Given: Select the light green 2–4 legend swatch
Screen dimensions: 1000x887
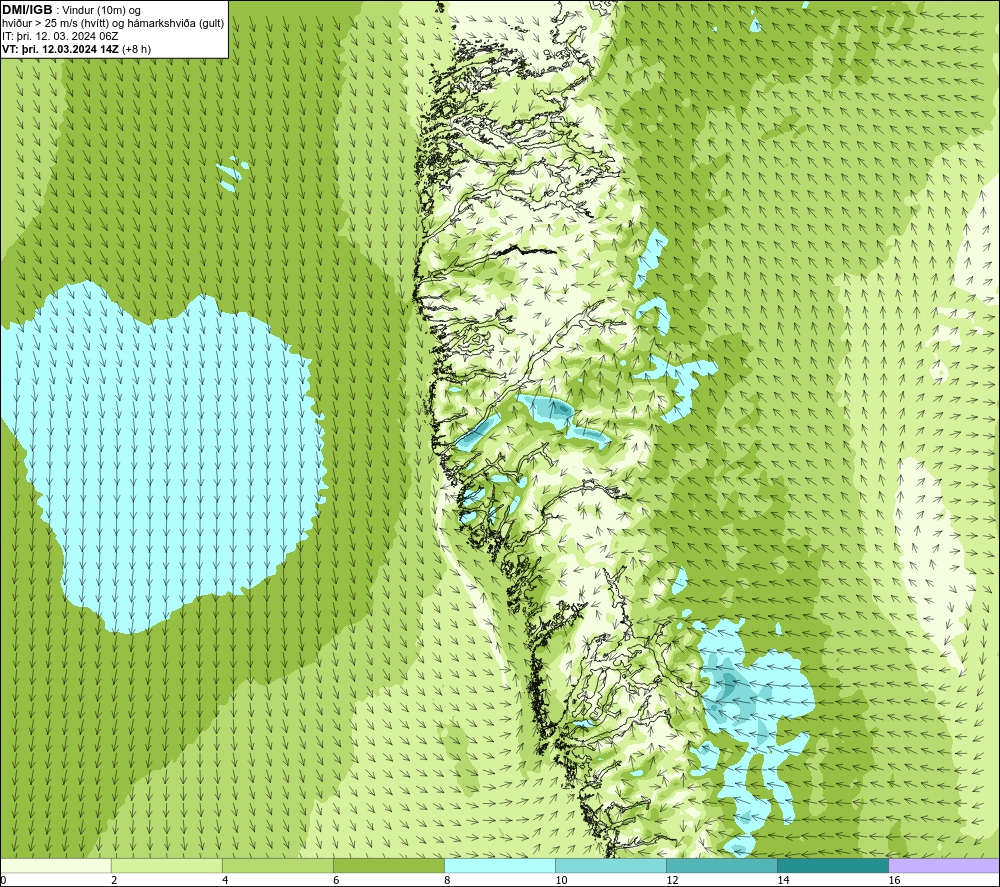Looking at the screenshot, I should [x=166, y=865].
